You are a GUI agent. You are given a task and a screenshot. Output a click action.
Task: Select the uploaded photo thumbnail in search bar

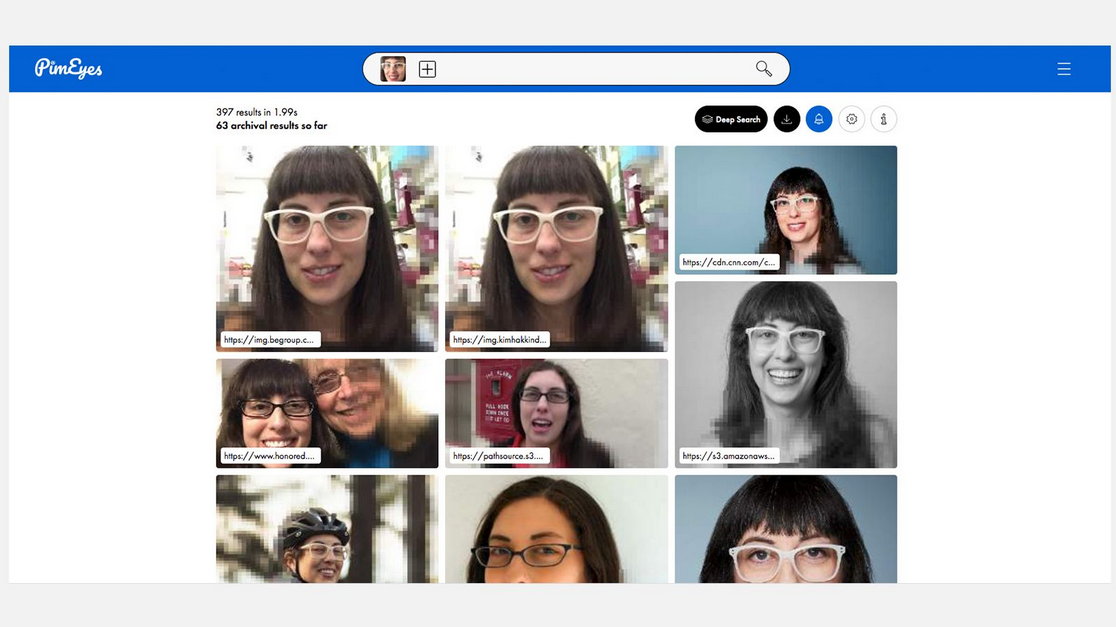[x=393, y=69]
